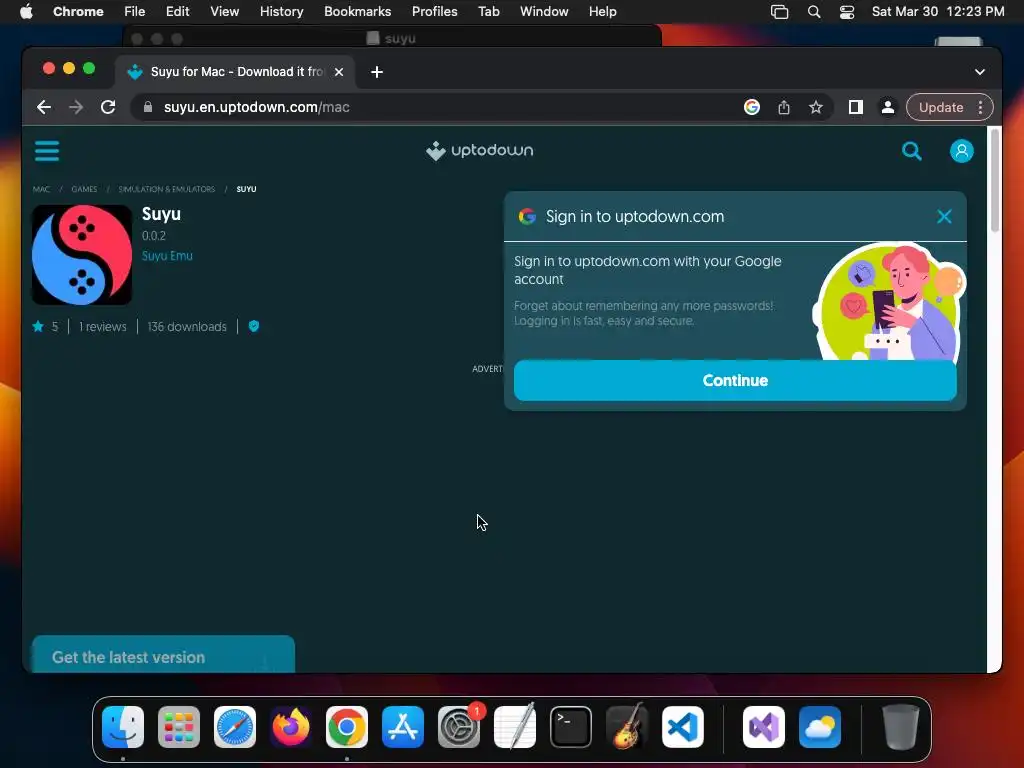Close the Google sign-in popup
This screenshot has width=1024, height=768.
(x=944, y=216)
